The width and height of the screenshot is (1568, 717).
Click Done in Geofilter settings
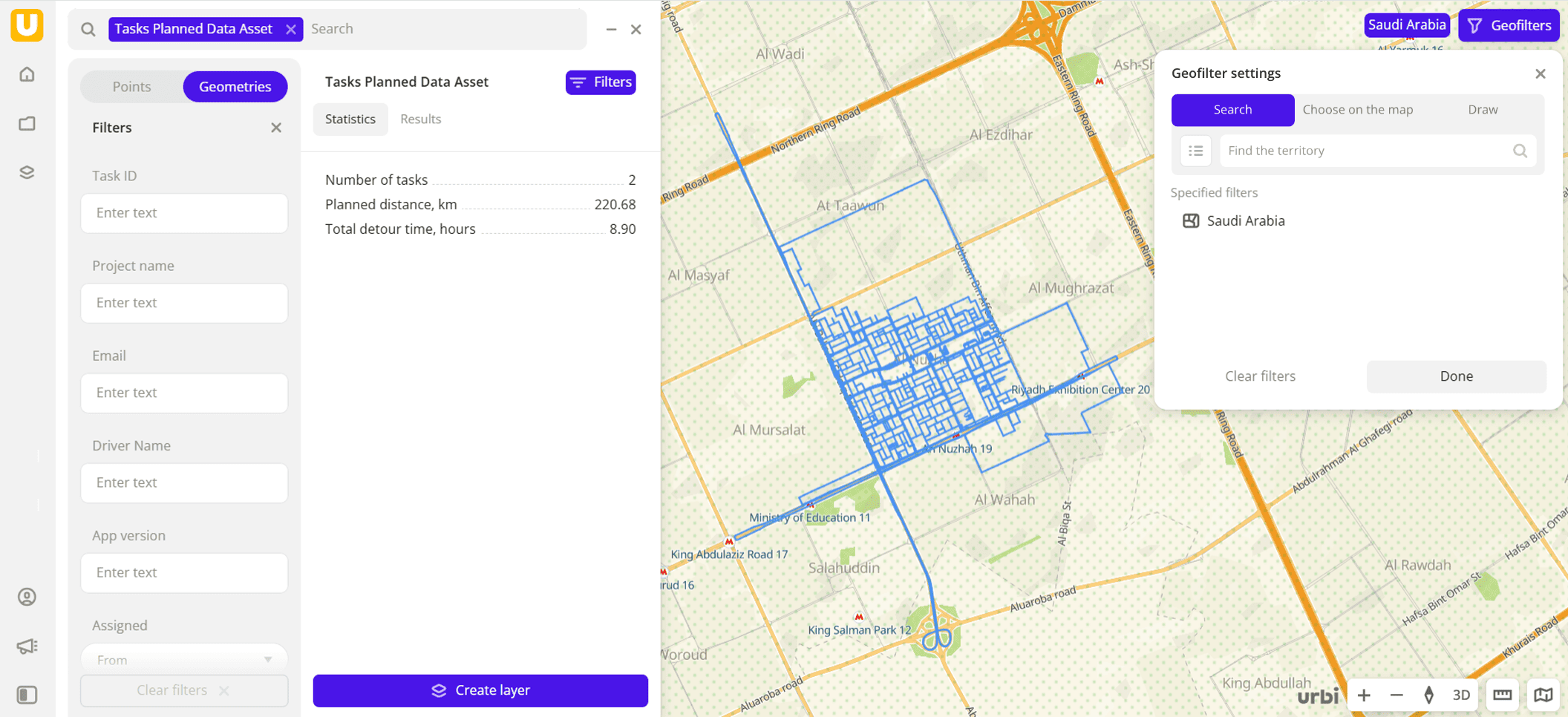point(1455,376)
